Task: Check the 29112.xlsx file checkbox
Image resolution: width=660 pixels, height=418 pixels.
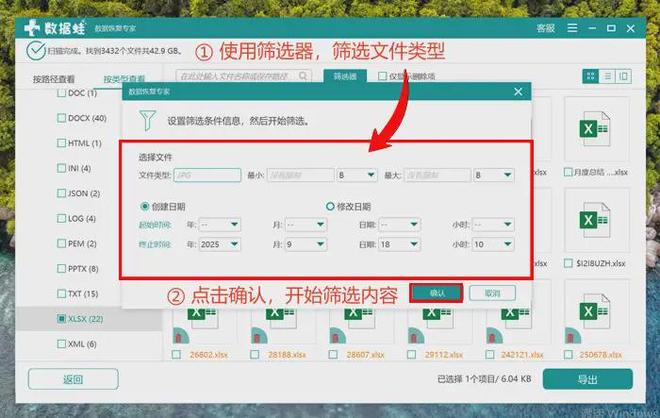Action: tap(411, 355)
